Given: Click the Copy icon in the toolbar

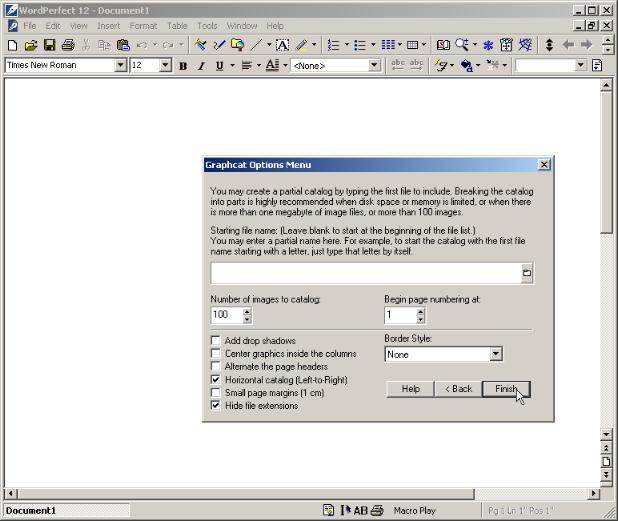Looking at the screenshot, I should pos(104,45).
